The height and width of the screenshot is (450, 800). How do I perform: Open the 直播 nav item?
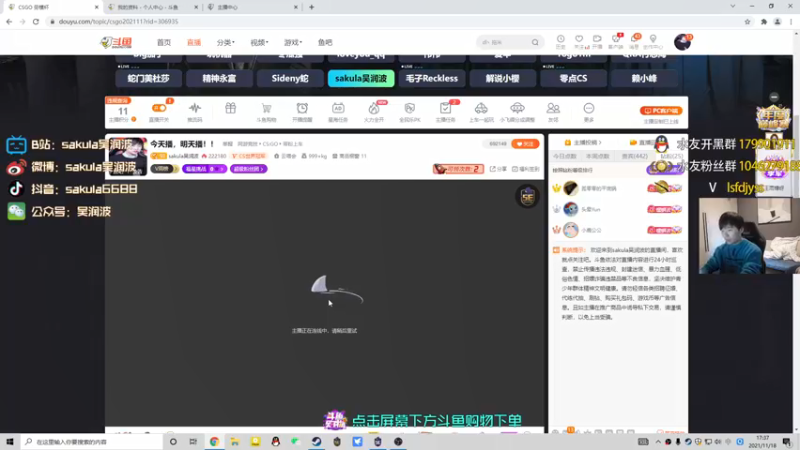tap(194, 42)
